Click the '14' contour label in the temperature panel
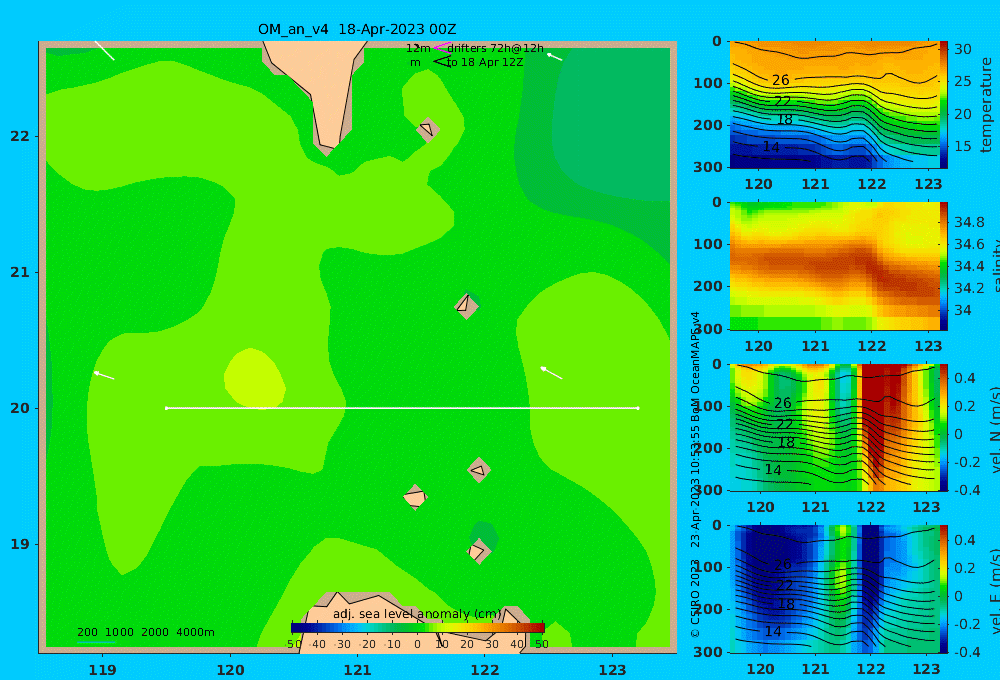This screenshot has height=680, width=1000. pos(771,147)
